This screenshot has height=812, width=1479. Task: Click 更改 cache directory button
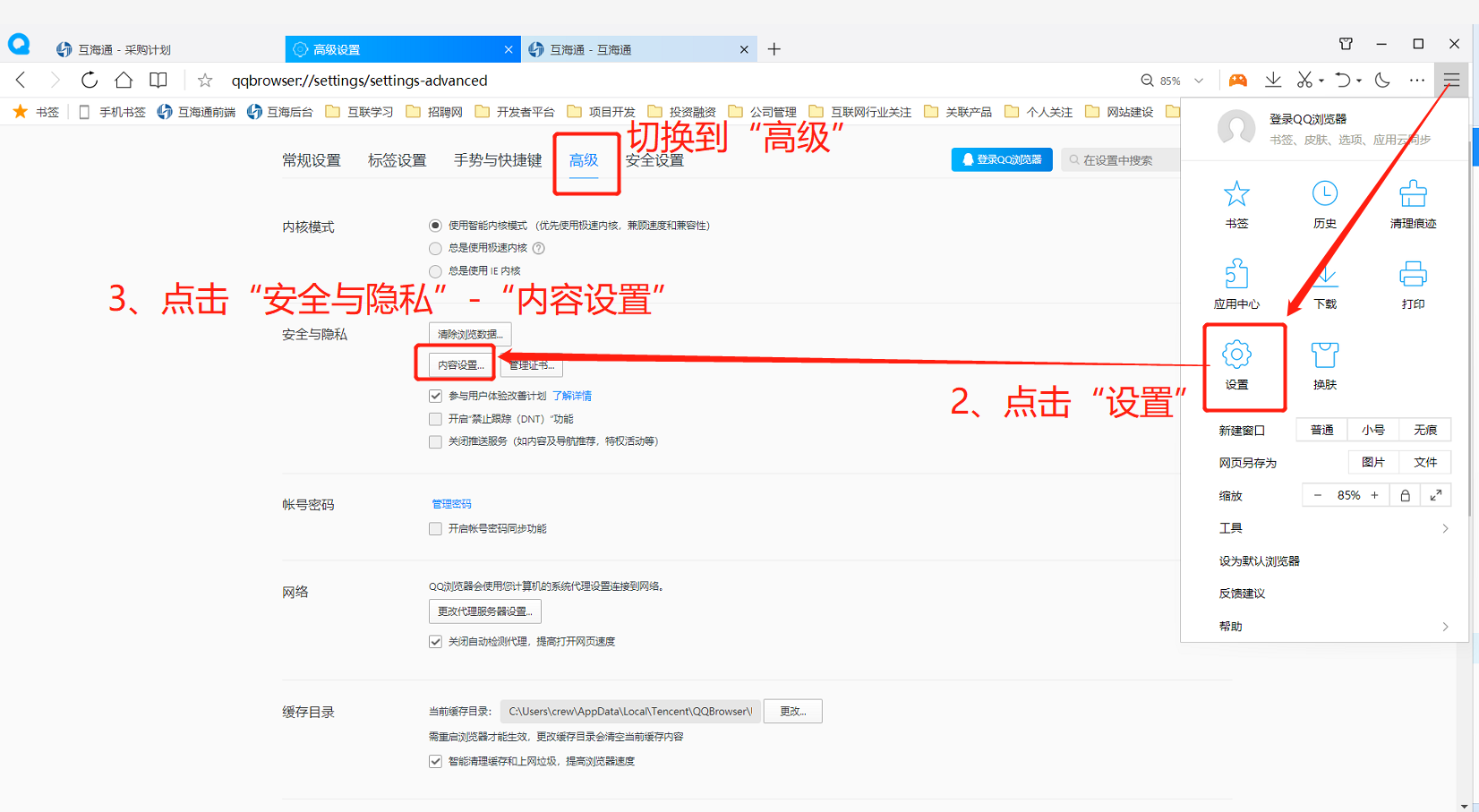(x=792, y=712)
